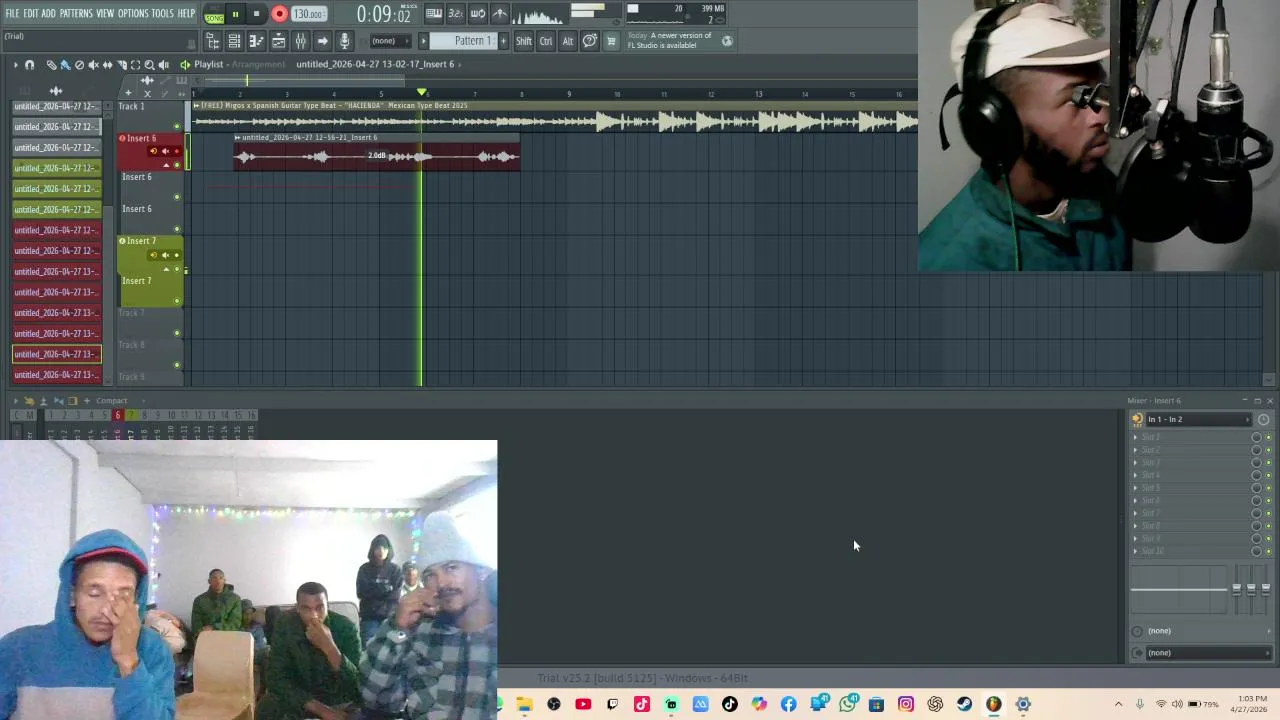
Task: Click the Alt key button
Action: coord(567,41)
